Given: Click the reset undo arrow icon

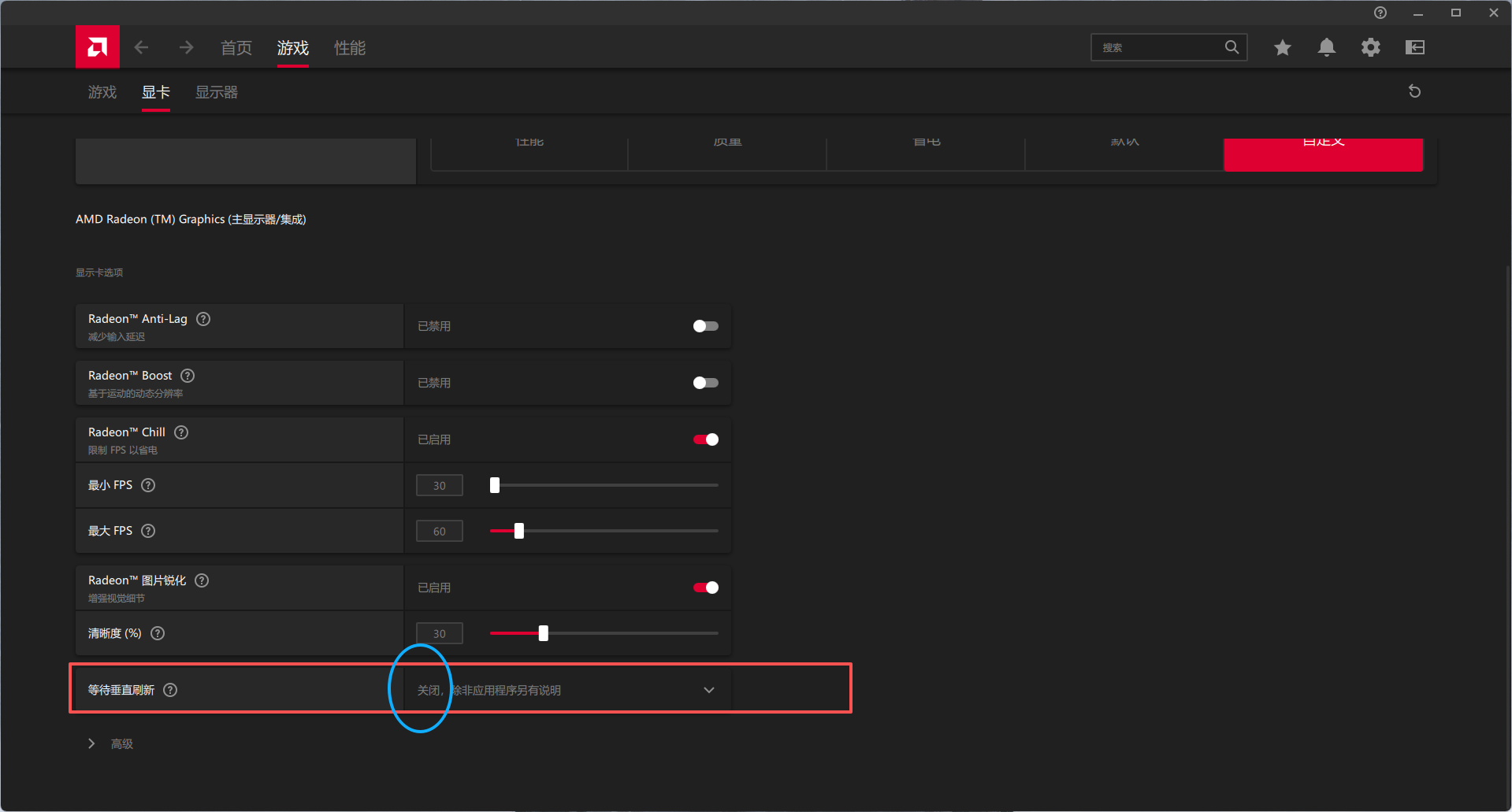Looking at the screenshot, I should (1414, 91).
